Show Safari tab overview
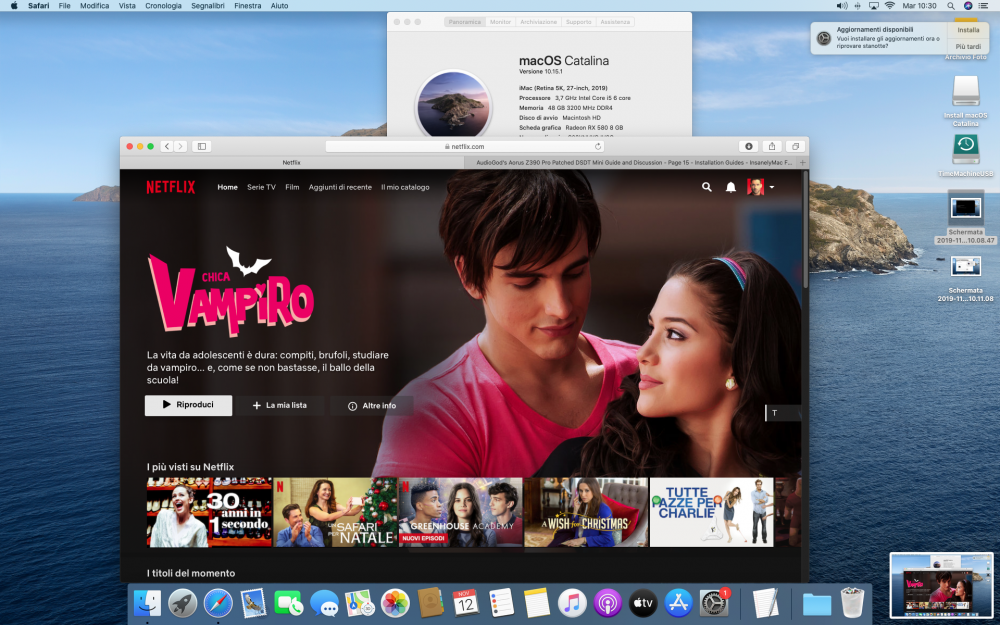 click(795, 146)
